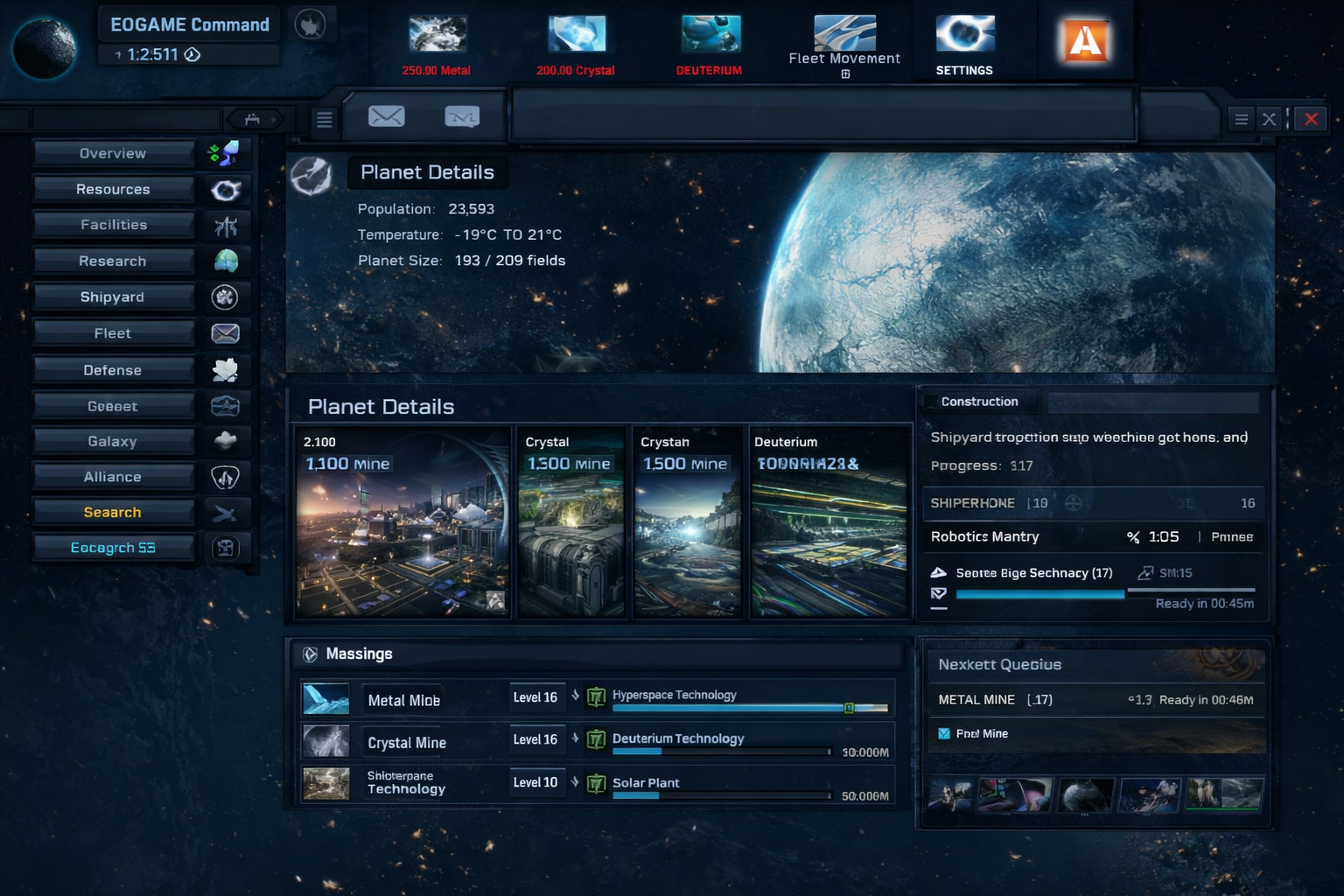Click the Hyperspace Technology tech icon
The width and height of the screenshot is (1344, 896).
(x=596, y=696)
